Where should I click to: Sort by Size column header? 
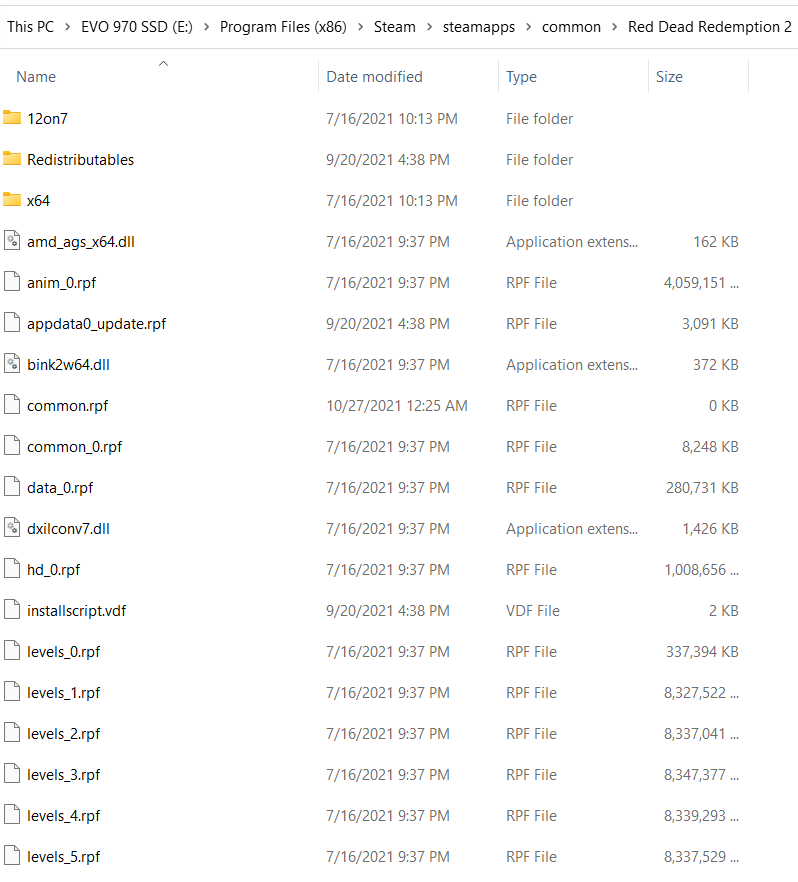click(x=669, y=76)
